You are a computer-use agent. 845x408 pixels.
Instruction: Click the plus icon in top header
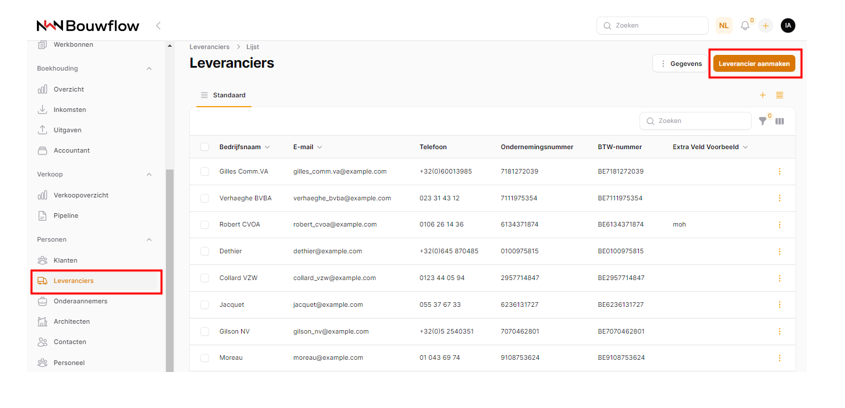pyautogui.click(x=766, y=26)
